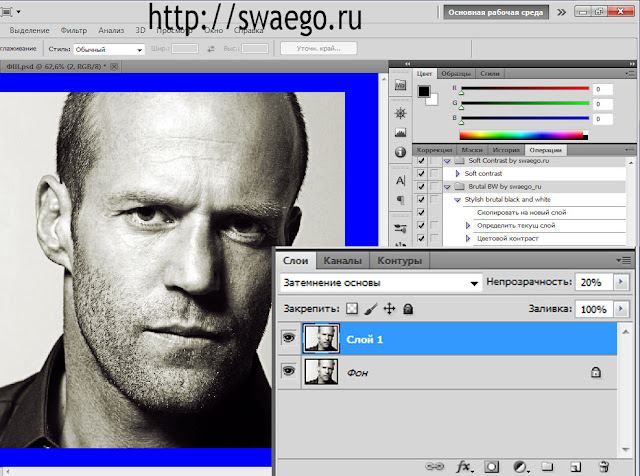Uncheck Soft Contrast by swaego.ru set checkbox

421,161
